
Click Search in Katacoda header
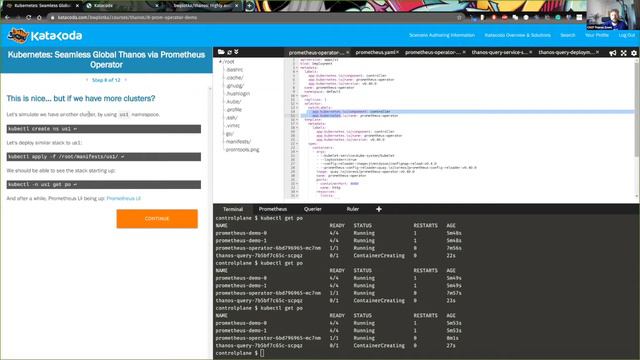click(x=567, y=36)
